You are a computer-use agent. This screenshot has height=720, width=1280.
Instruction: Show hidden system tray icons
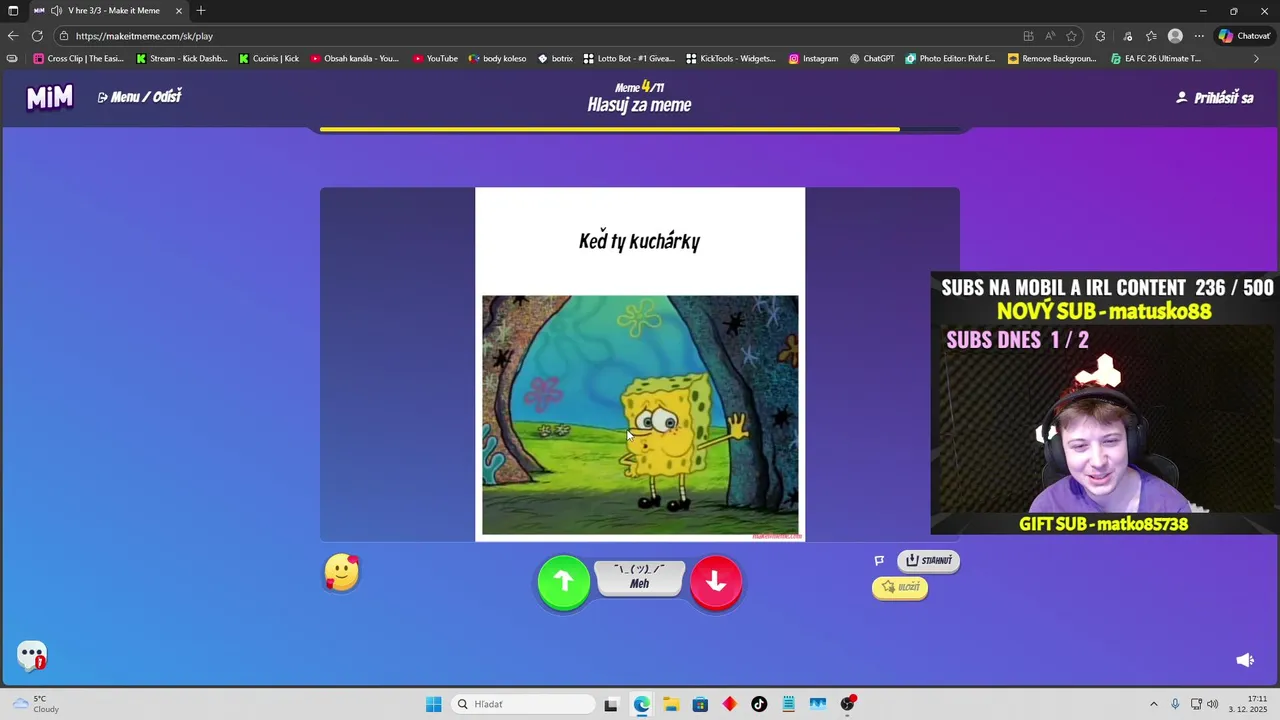(1153, 704)
